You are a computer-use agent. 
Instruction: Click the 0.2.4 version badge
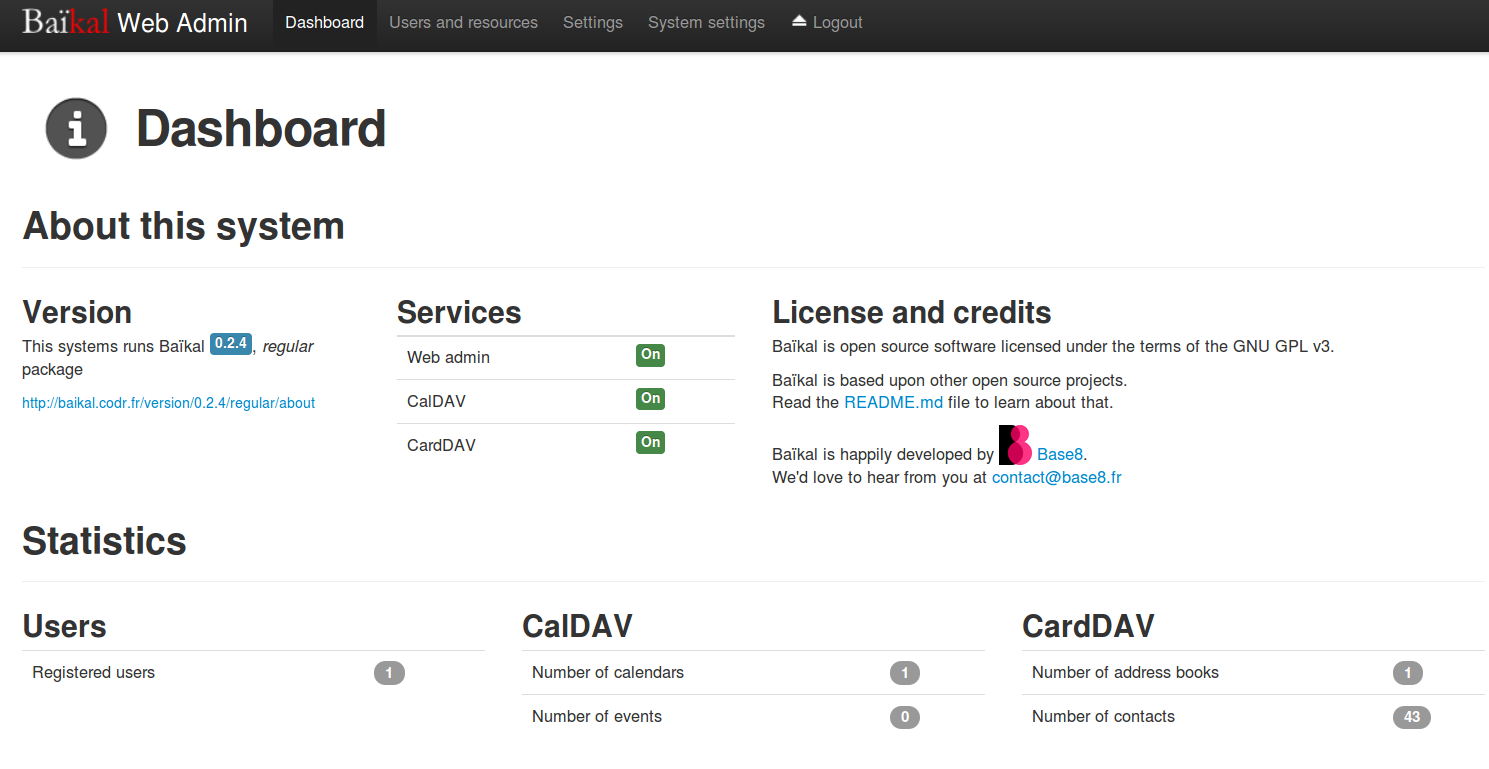pos(231,344)
